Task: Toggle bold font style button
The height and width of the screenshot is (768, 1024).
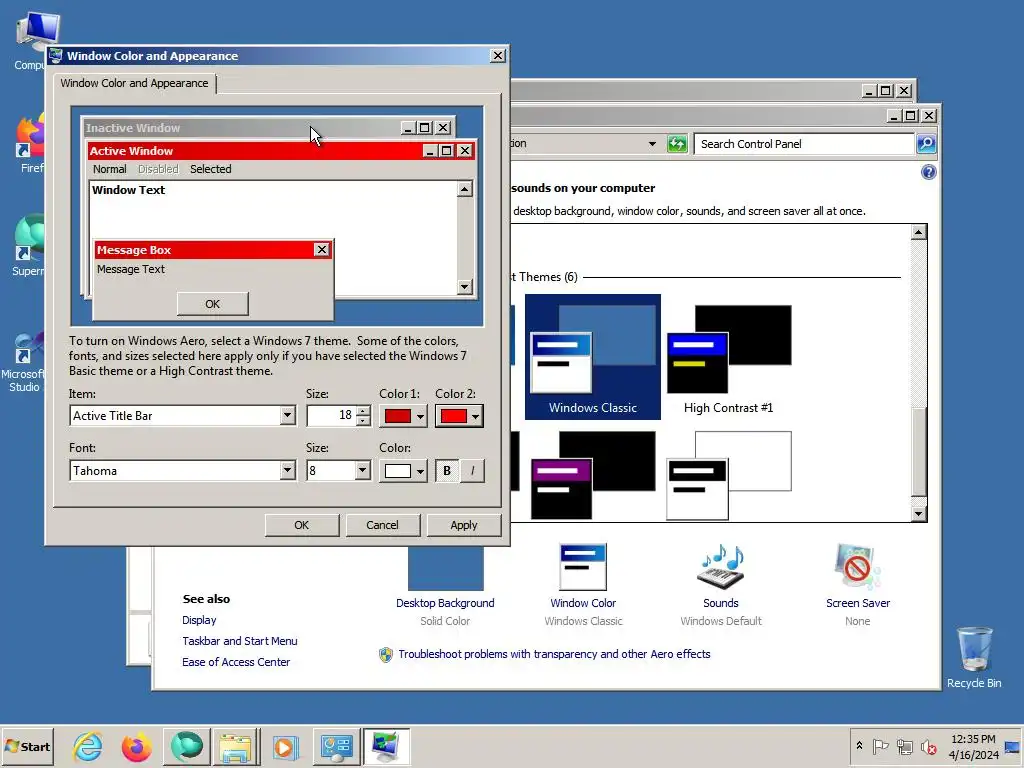Action: (x=447, y=470)
